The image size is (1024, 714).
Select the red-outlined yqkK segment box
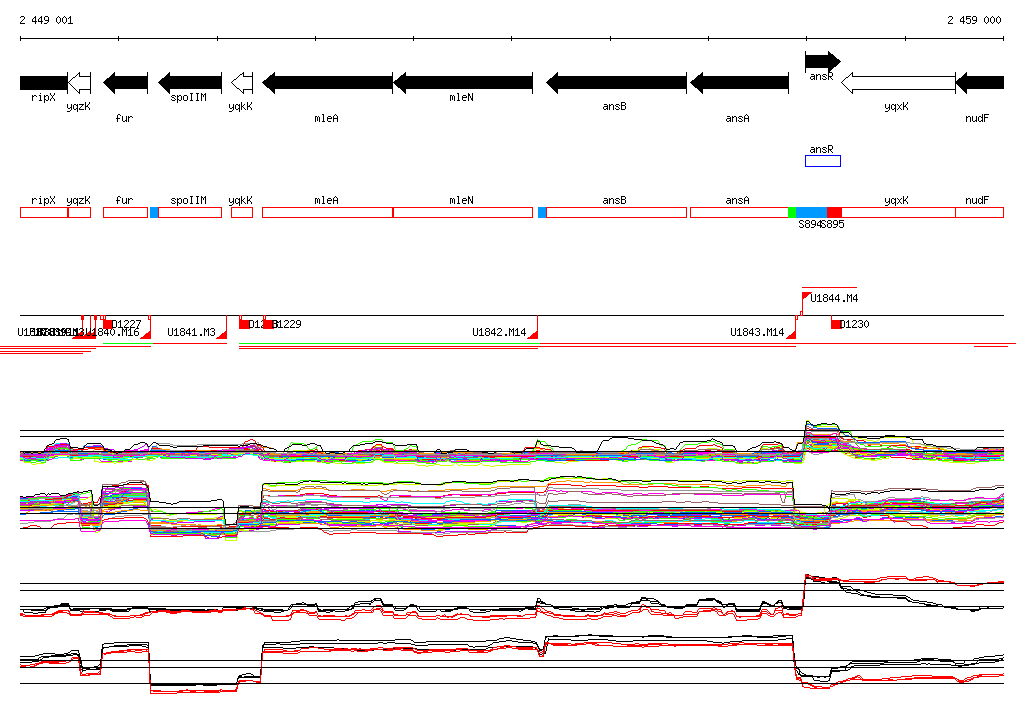click(x=242, y=212)
